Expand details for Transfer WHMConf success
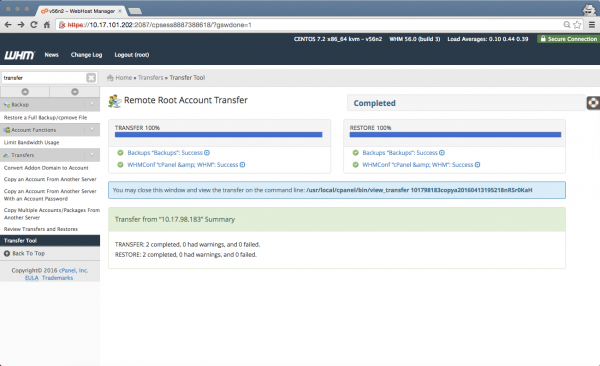600x366 pixels. pyautogui.click(x=243, y=165)
